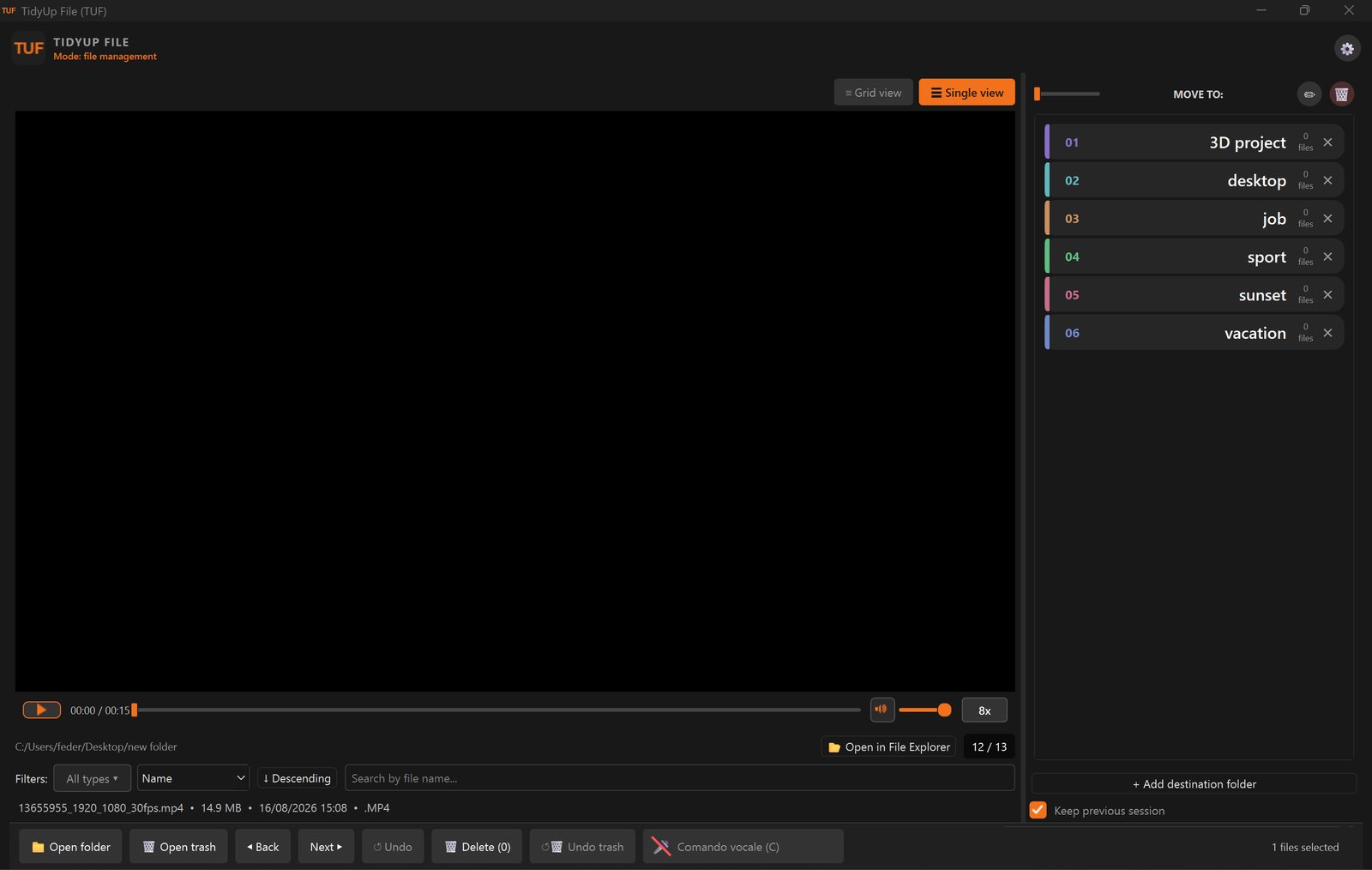The image size is (1372, 870).
Task: Move file to 3D project folder
Action: click(x=1194, y=142)
